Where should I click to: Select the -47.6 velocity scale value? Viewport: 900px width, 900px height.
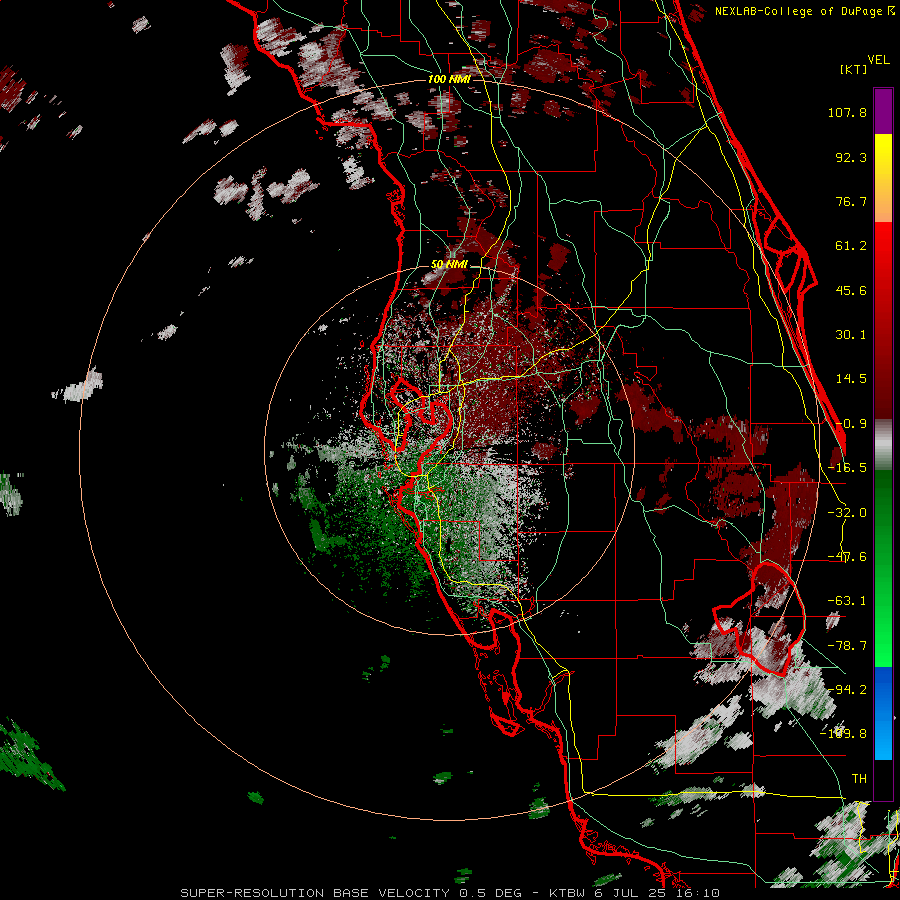coord(847,557)
